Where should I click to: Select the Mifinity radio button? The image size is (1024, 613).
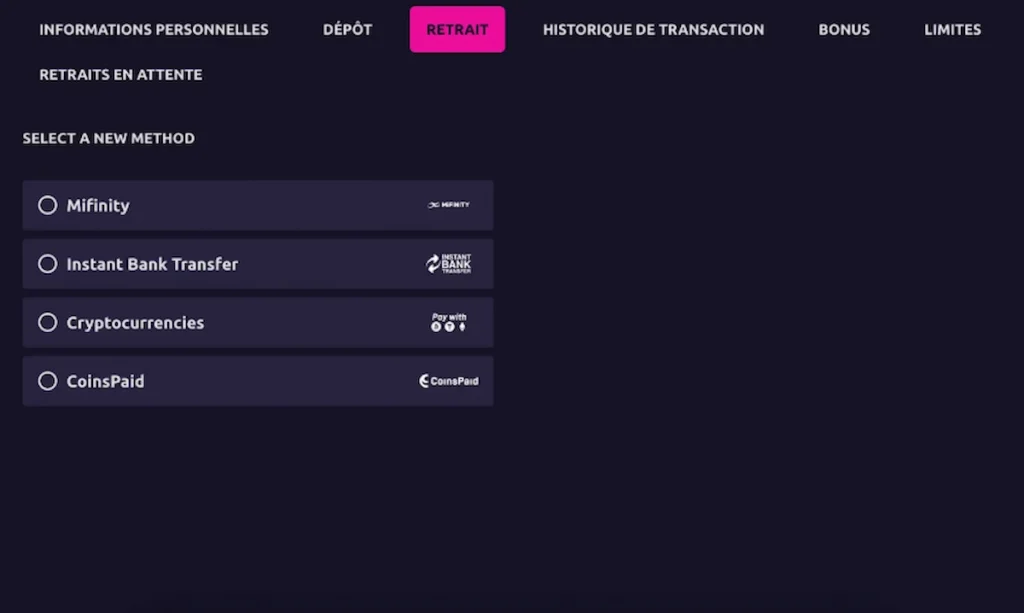[47, 205]
